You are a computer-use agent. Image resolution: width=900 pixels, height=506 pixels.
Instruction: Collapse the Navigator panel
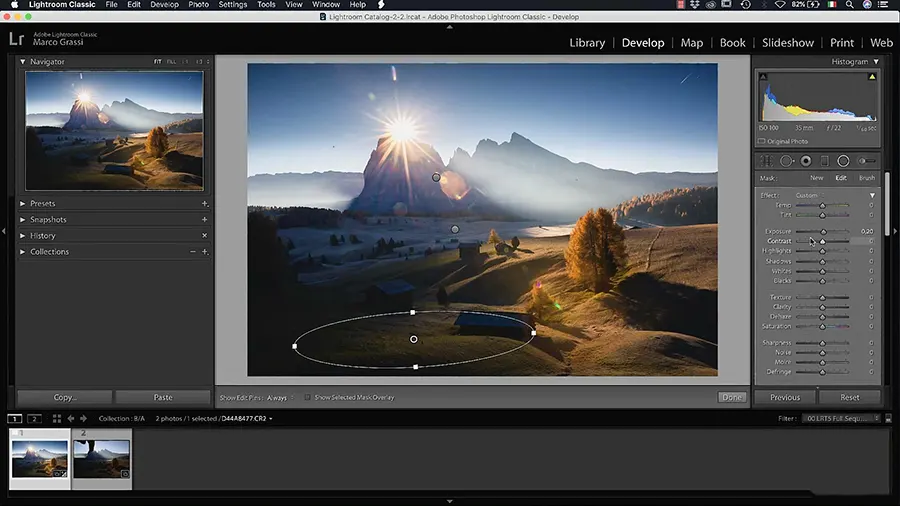point(23,62)
